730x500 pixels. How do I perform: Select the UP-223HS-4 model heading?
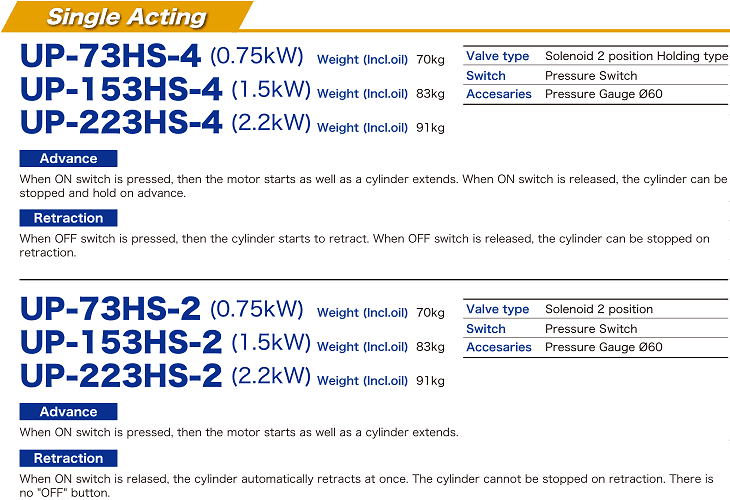pyautogui.click(x=121, y=124)
